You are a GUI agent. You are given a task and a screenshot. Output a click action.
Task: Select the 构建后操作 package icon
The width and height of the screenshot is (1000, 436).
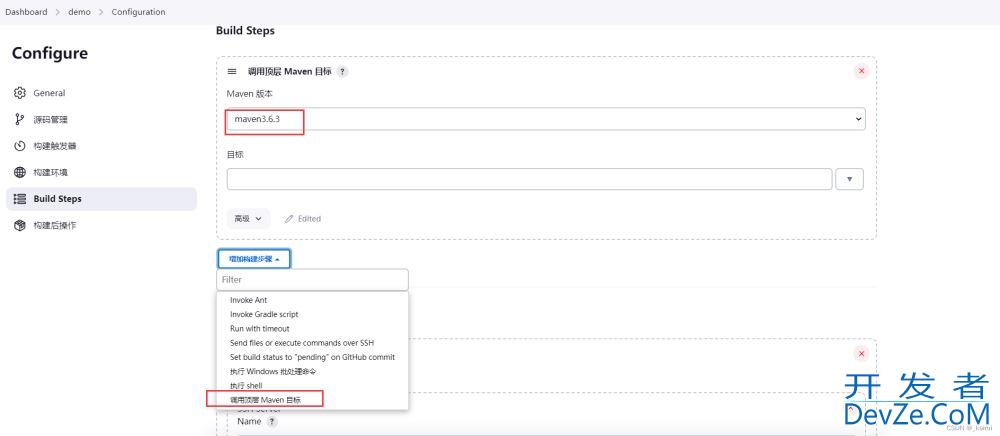pyautogui.click(x=19, y=225)
